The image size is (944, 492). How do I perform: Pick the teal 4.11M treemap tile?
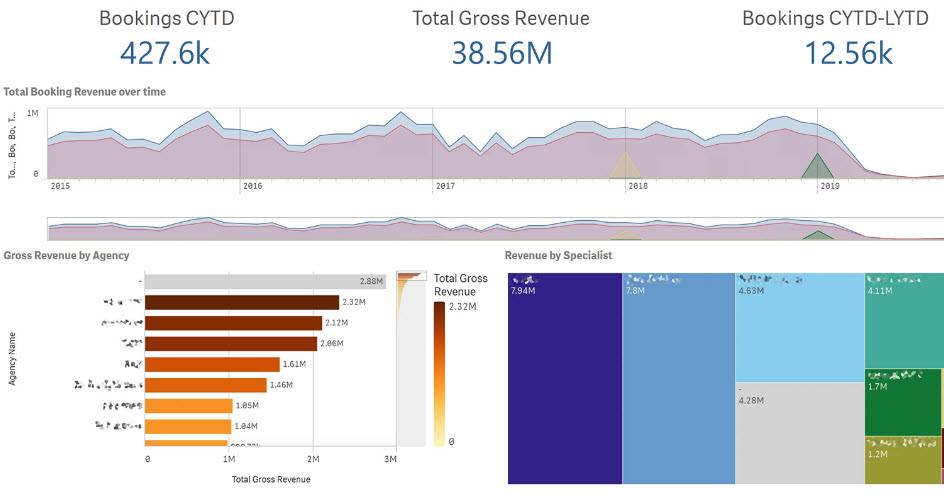(x=903, y=320)
